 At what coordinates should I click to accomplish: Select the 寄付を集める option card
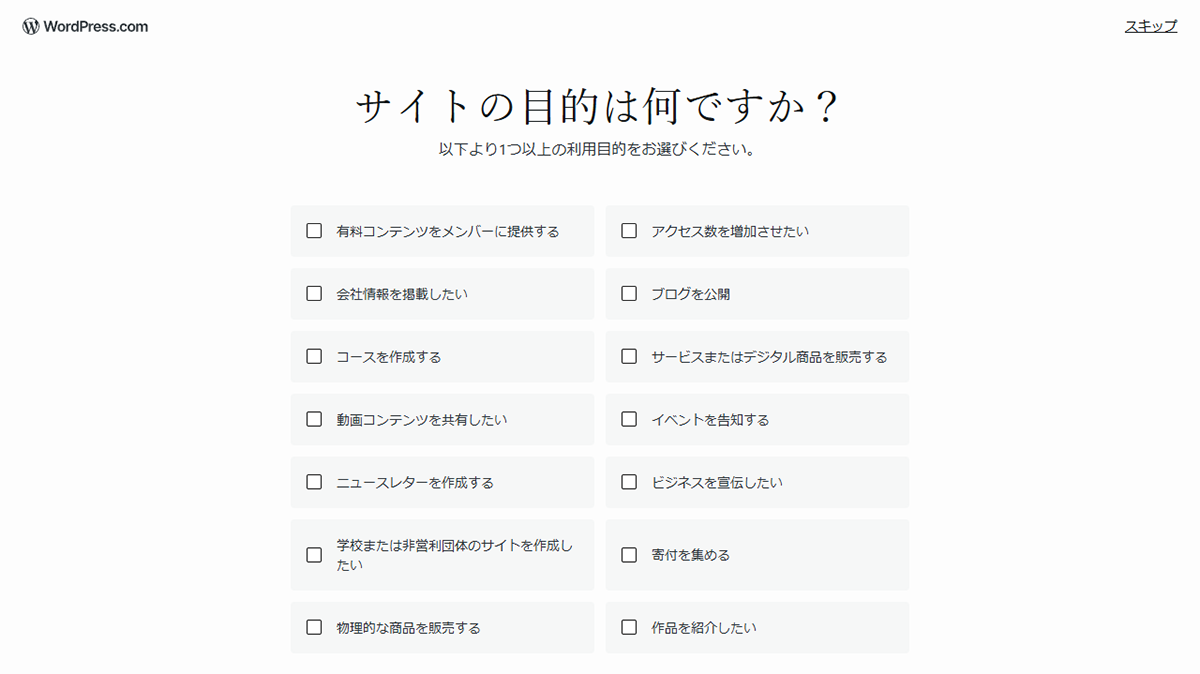[x=757, y=554]
